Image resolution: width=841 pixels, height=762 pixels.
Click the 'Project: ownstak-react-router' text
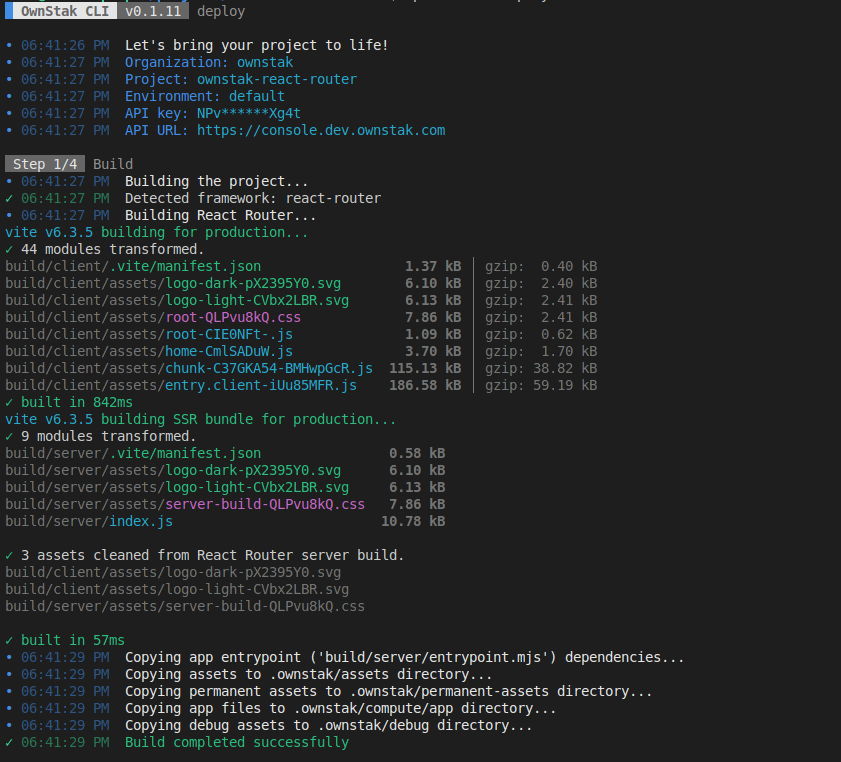tap(241, 79)
